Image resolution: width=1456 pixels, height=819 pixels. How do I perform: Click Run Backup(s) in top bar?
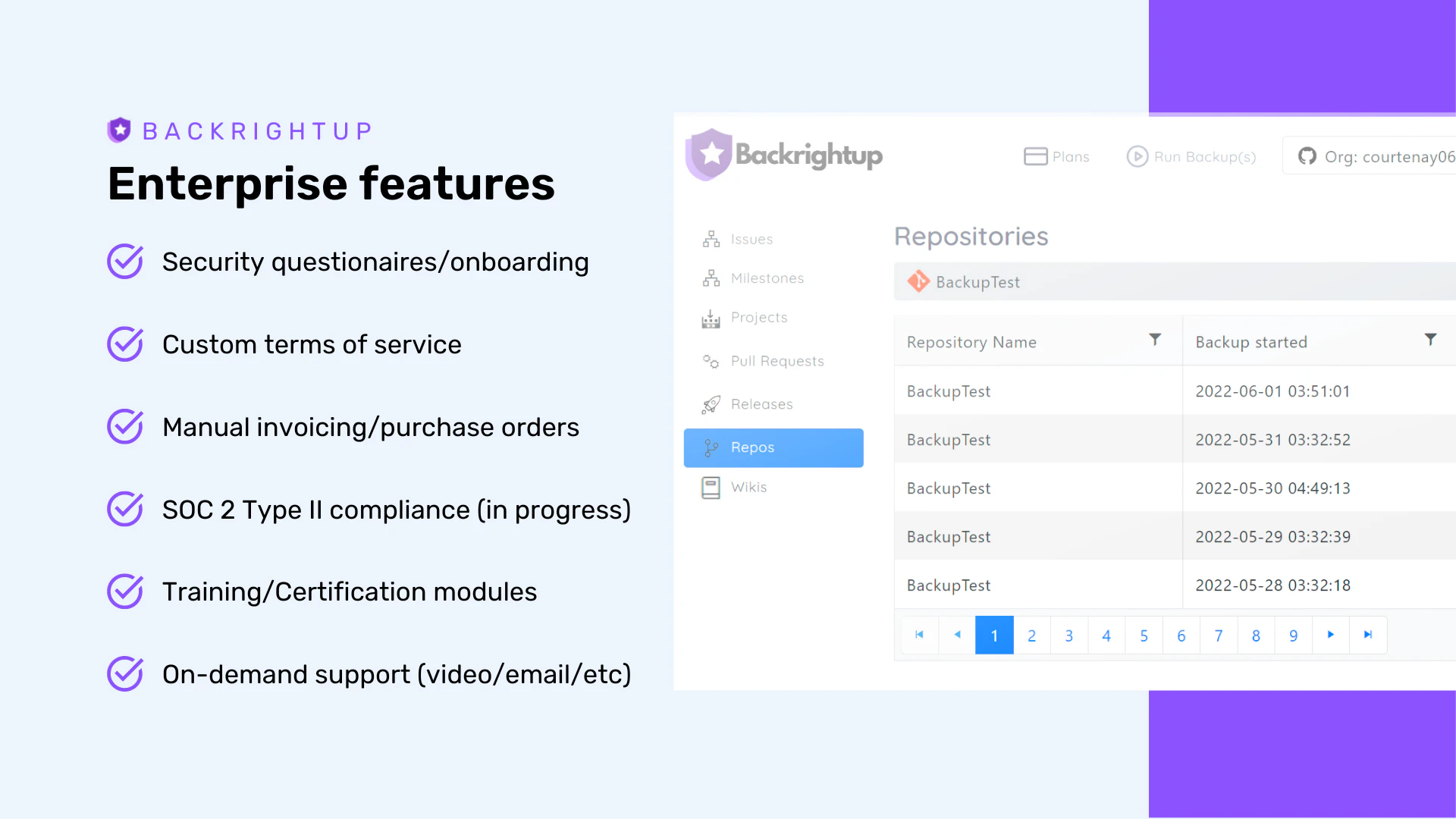(x=1191, y=157)
